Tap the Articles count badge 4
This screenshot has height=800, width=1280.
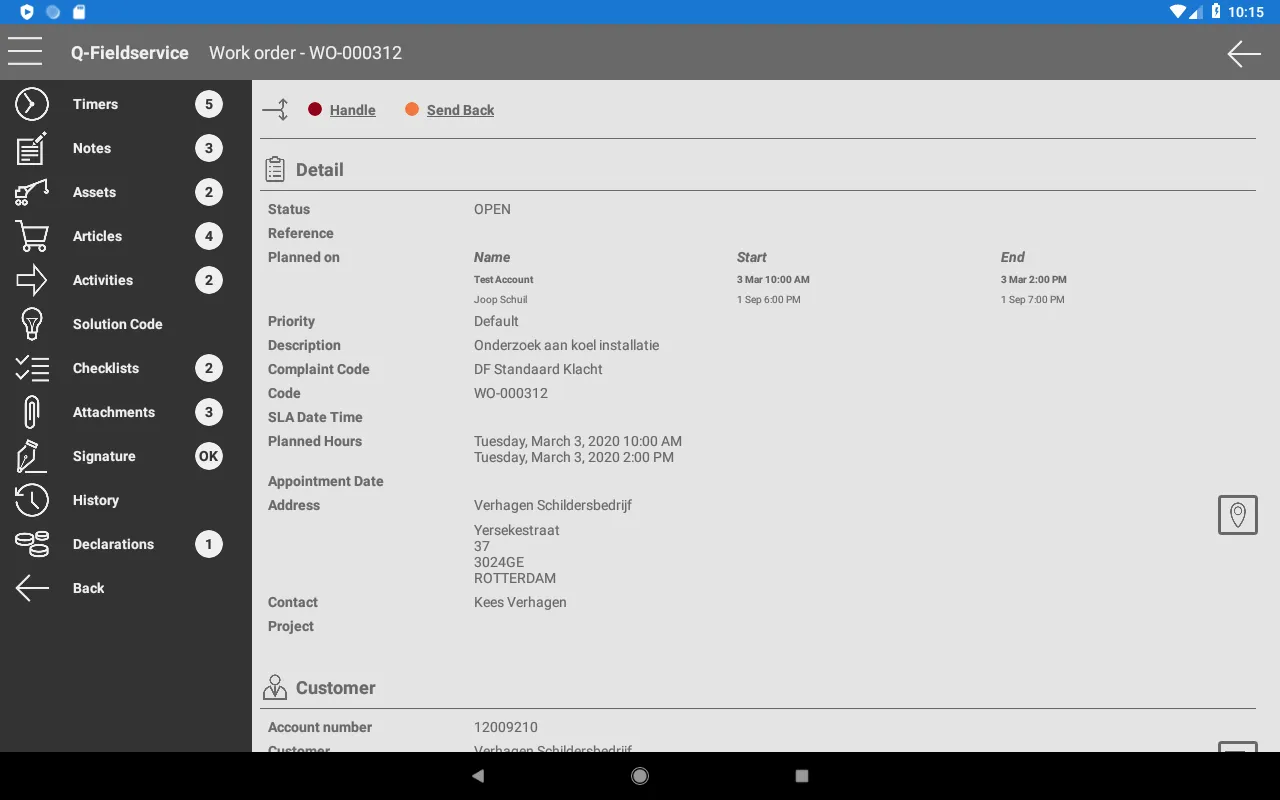point(209,236)
